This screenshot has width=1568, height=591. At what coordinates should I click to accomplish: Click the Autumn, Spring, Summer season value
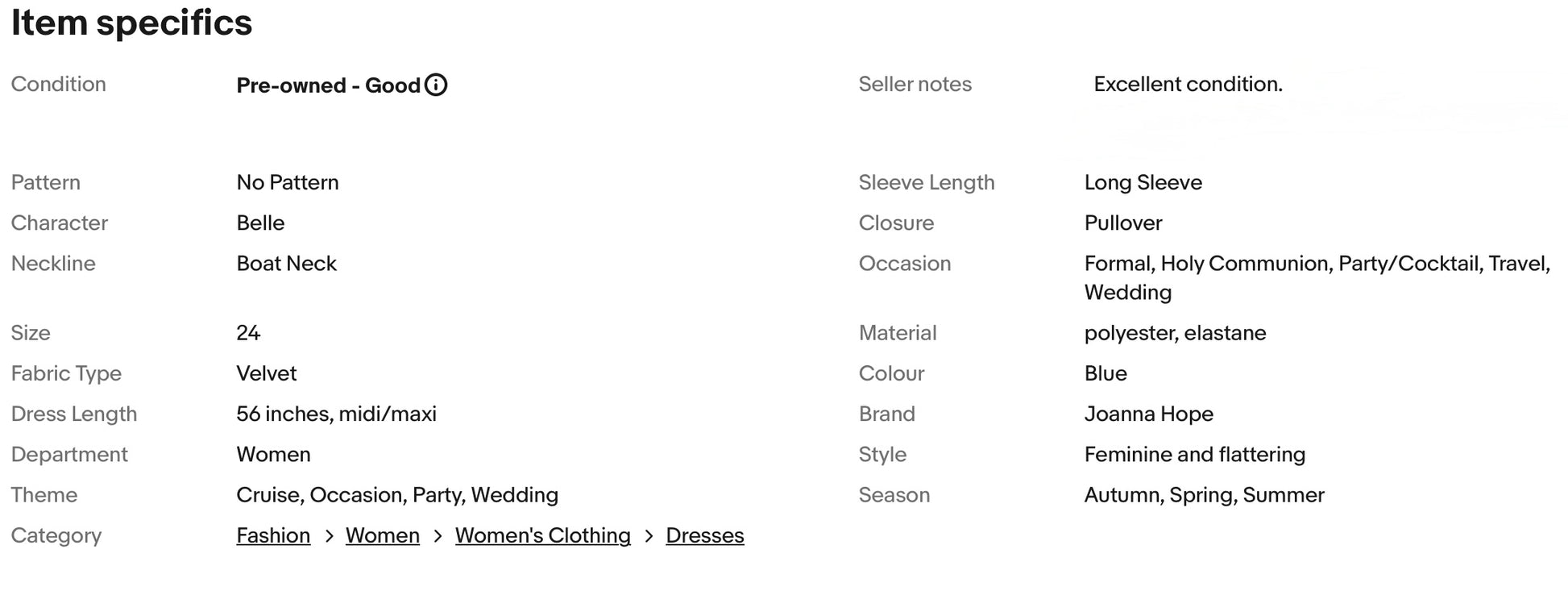pos(1204,495)
